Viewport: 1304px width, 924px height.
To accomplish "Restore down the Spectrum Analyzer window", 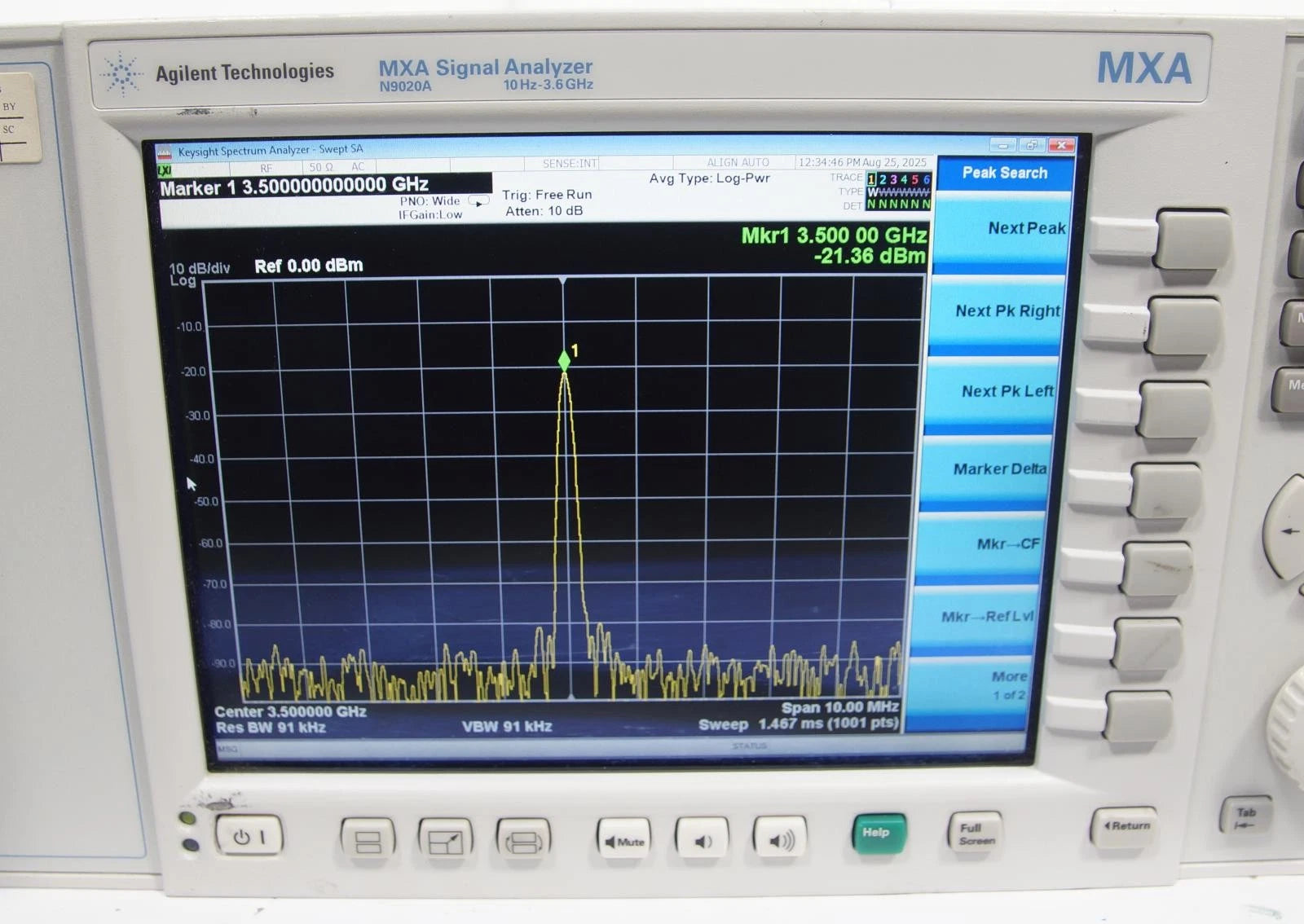I will (1031, 145).
